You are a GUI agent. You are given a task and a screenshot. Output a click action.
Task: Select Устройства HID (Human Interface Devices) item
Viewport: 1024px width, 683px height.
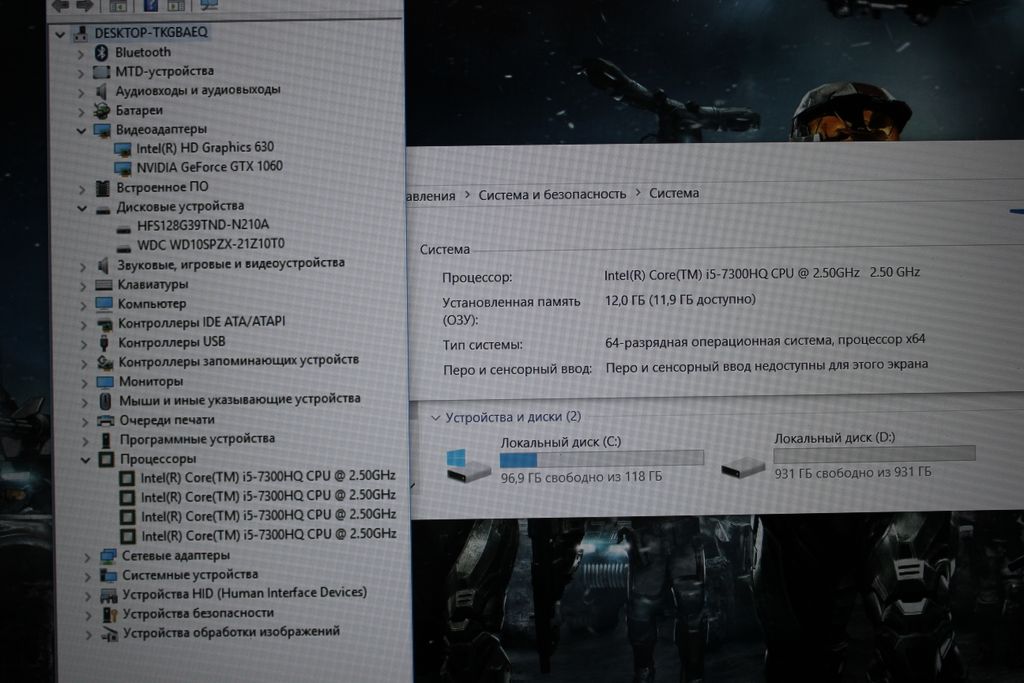point(244,593)
